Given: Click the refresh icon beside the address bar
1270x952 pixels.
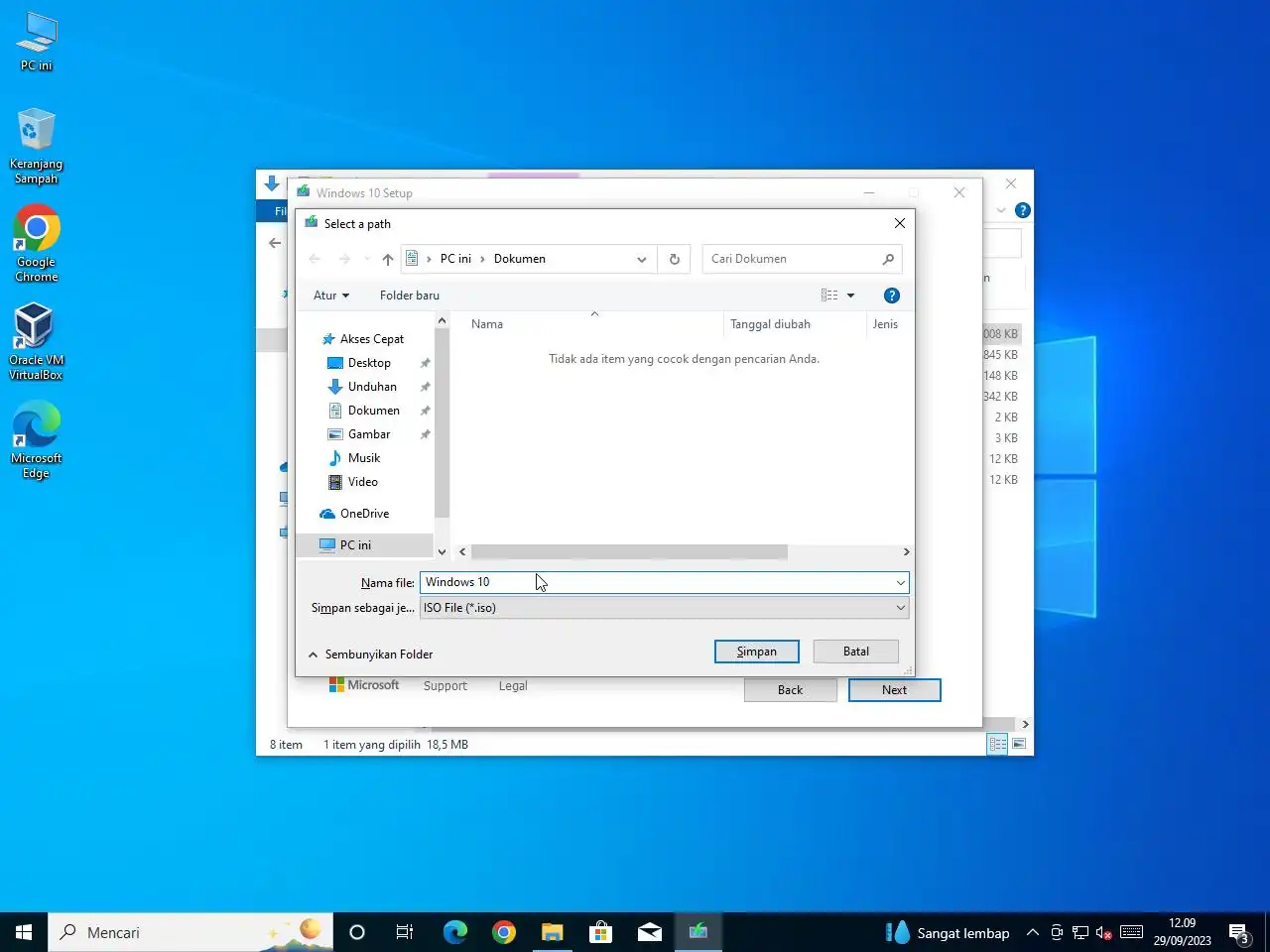Looking at the screenshot, I should [x=674, y=259].
